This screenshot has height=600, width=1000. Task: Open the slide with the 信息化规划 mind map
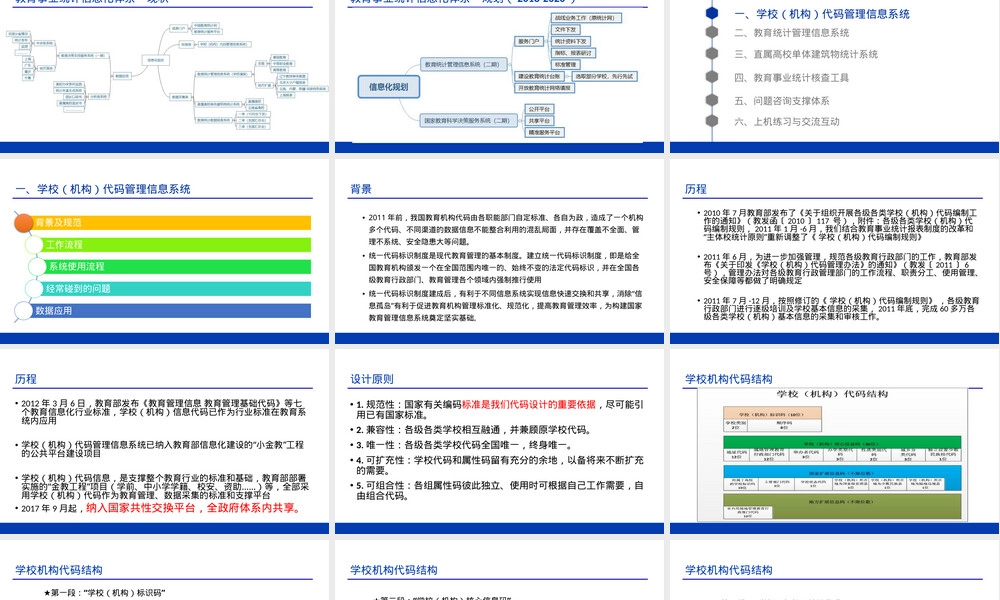499,76
